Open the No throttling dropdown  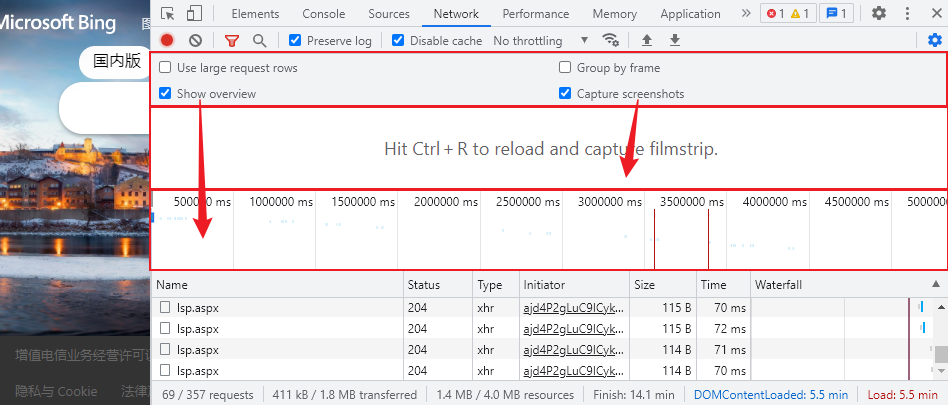click(x=540, y=41)
